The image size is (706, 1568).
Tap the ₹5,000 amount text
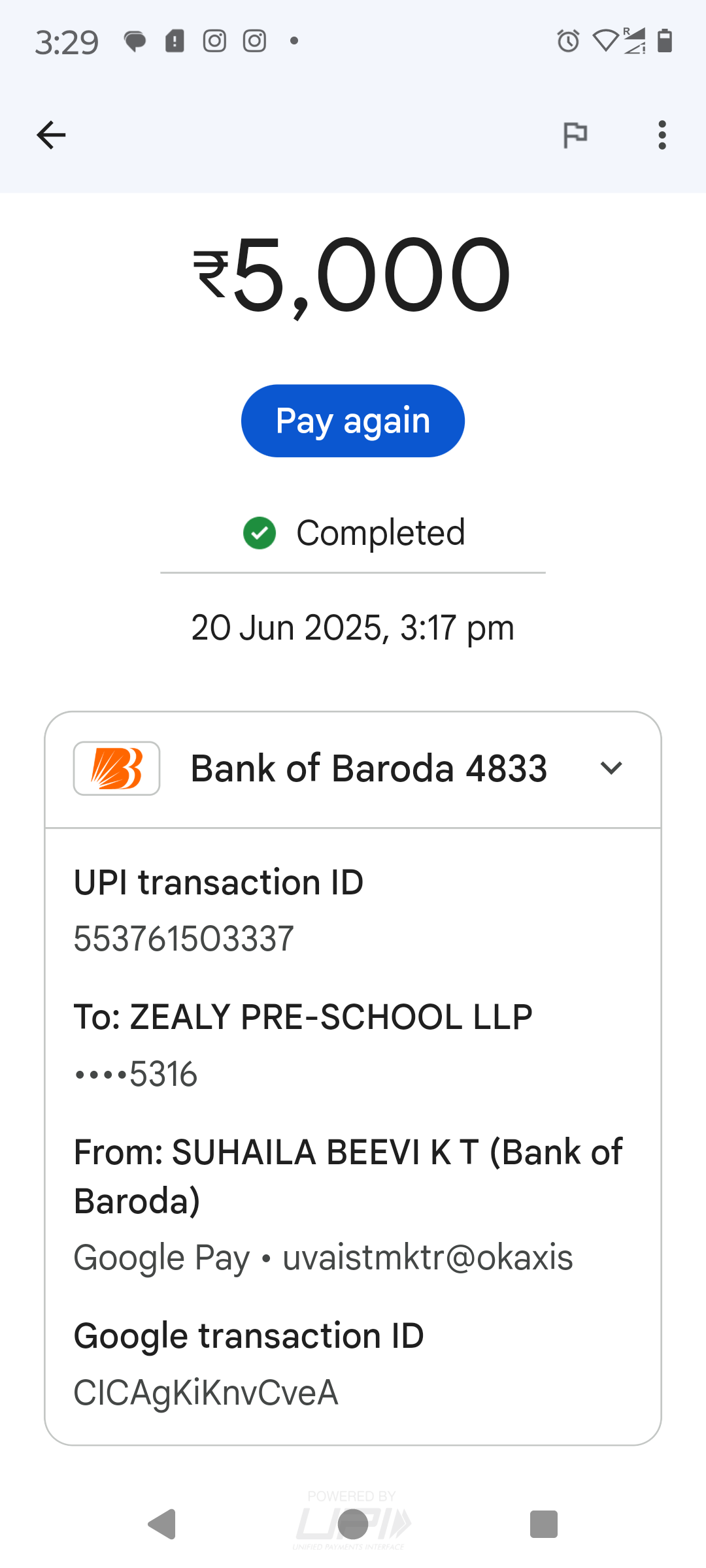352,274
